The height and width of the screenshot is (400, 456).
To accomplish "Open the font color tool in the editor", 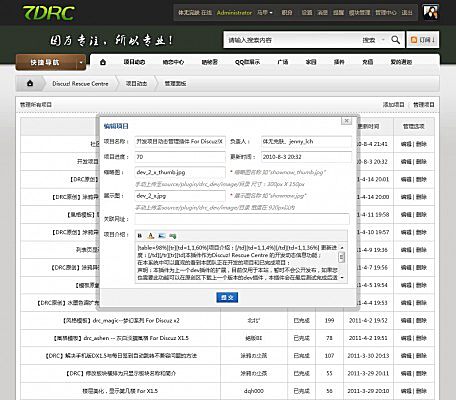I will [151, 236].
